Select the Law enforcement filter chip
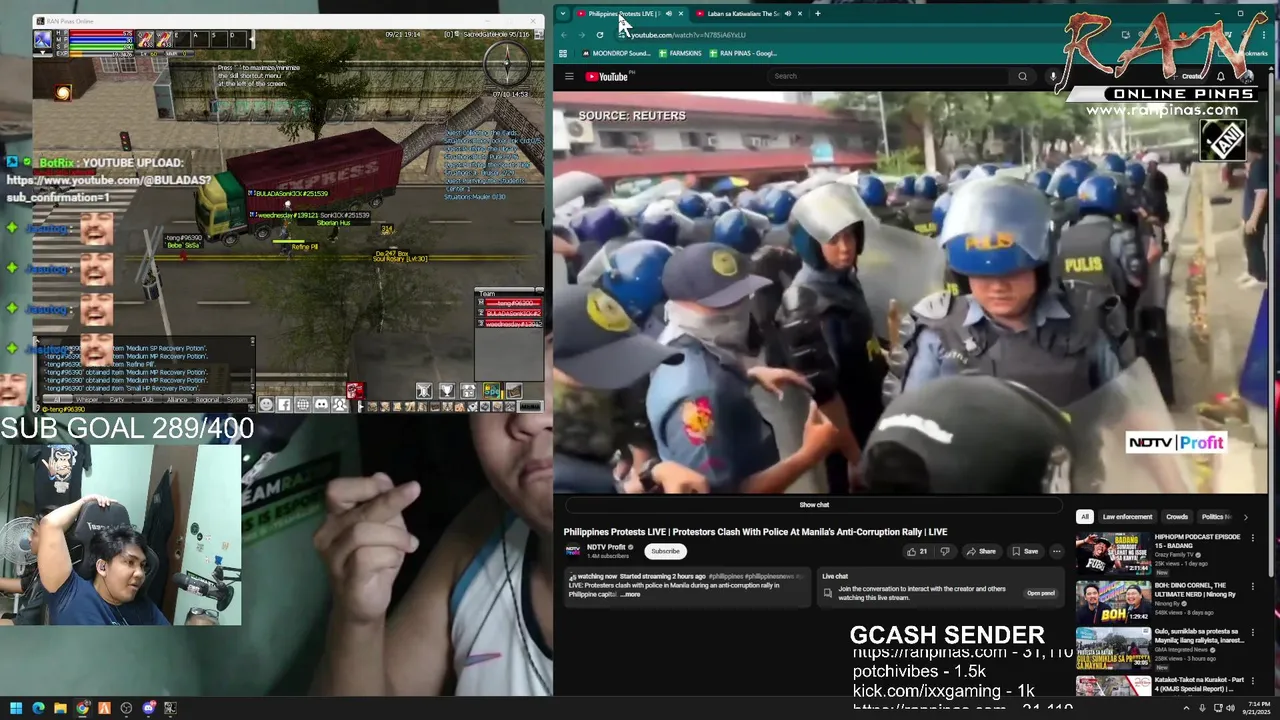The width and height of the screenshot is (1280, 720). point(1127,517)
